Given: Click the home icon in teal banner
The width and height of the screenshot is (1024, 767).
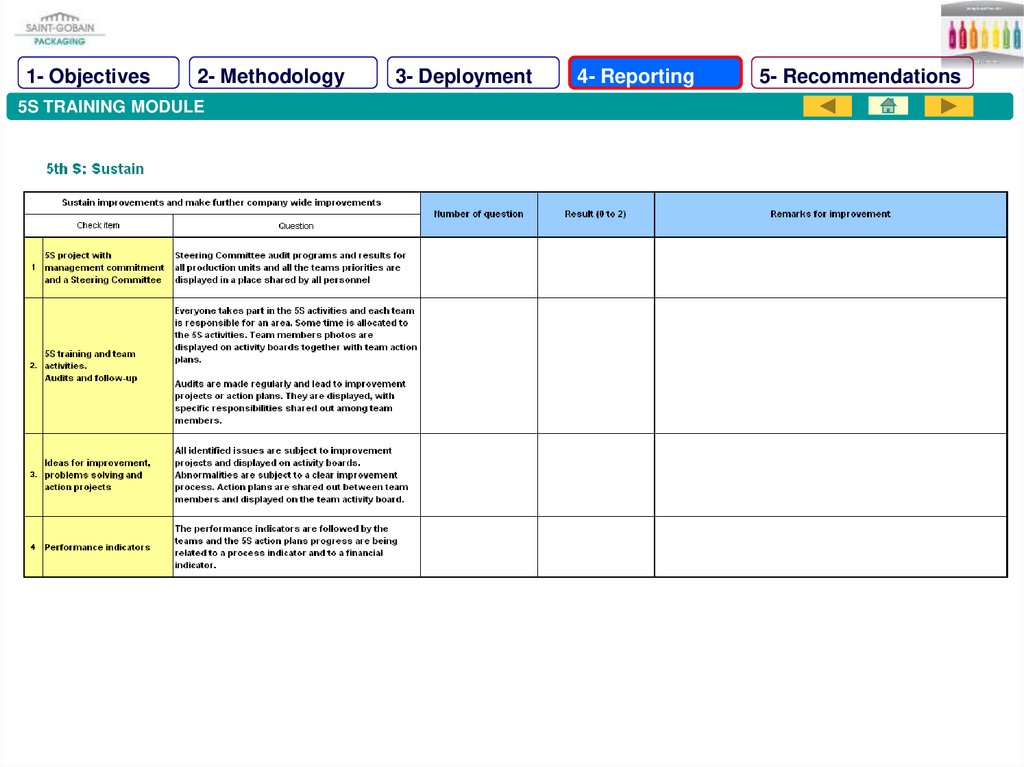Looking at the screenshot, I should (x=888, y=106).
